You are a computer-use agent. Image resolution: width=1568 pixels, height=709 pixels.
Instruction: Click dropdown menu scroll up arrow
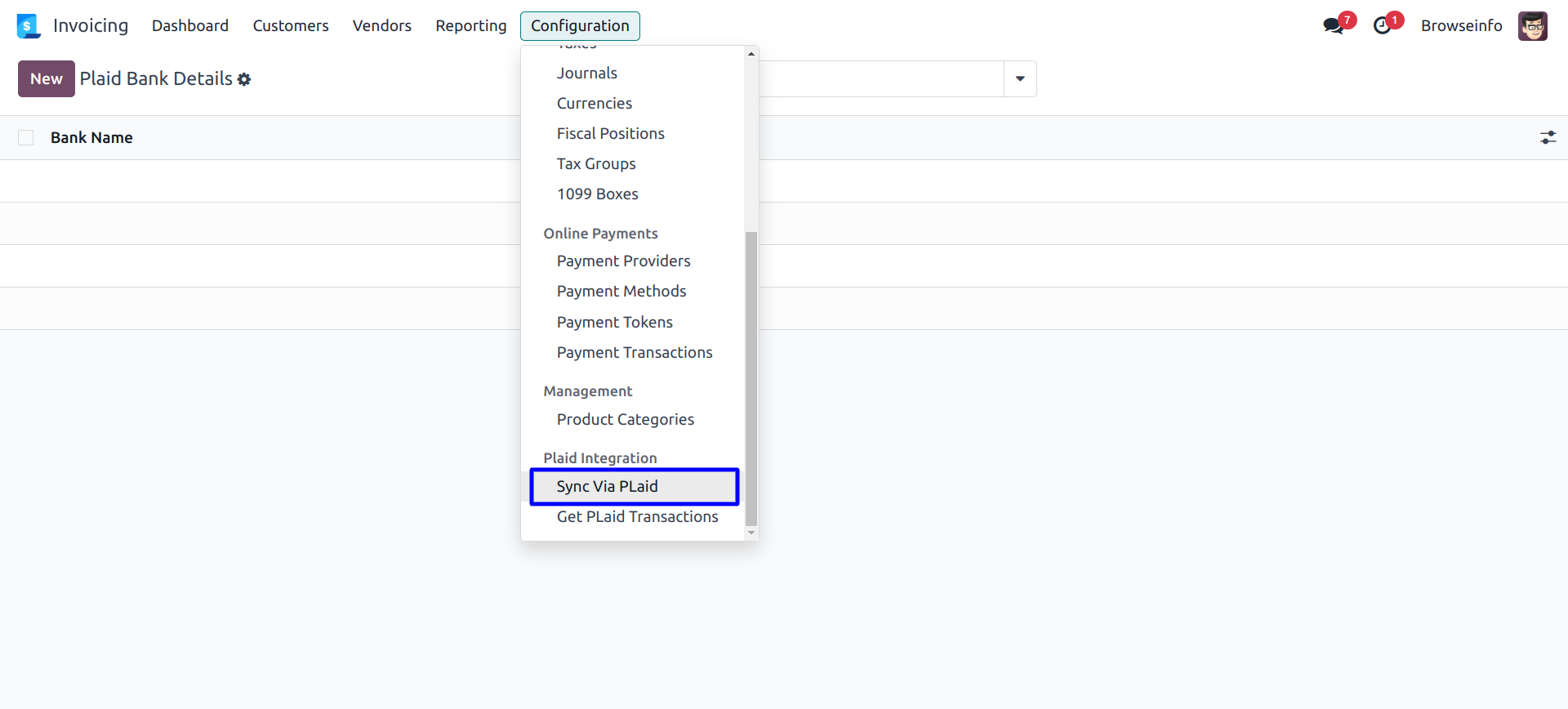[x=751, y=54]
